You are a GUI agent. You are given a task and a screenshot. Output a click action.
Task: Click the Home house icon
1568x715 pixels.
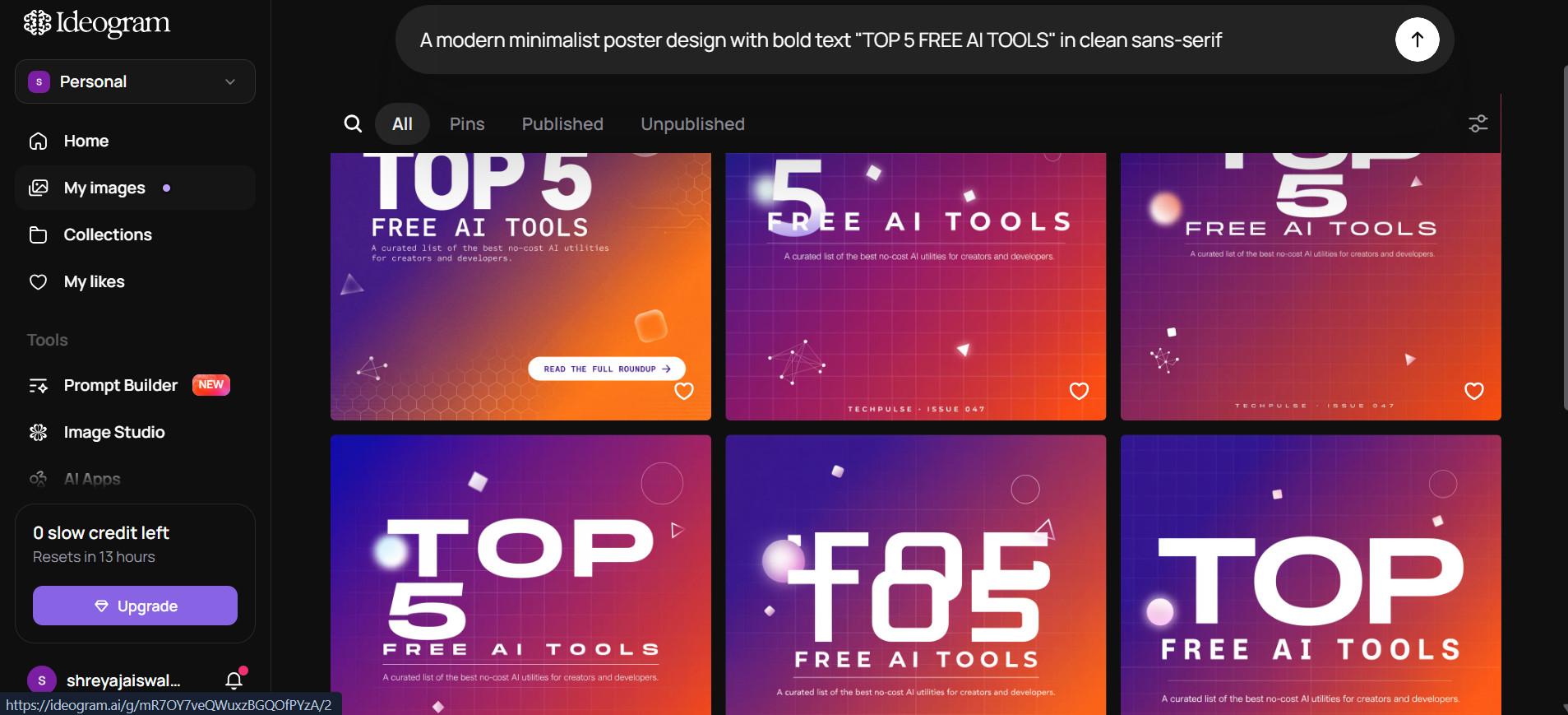(x=38, y=141)
